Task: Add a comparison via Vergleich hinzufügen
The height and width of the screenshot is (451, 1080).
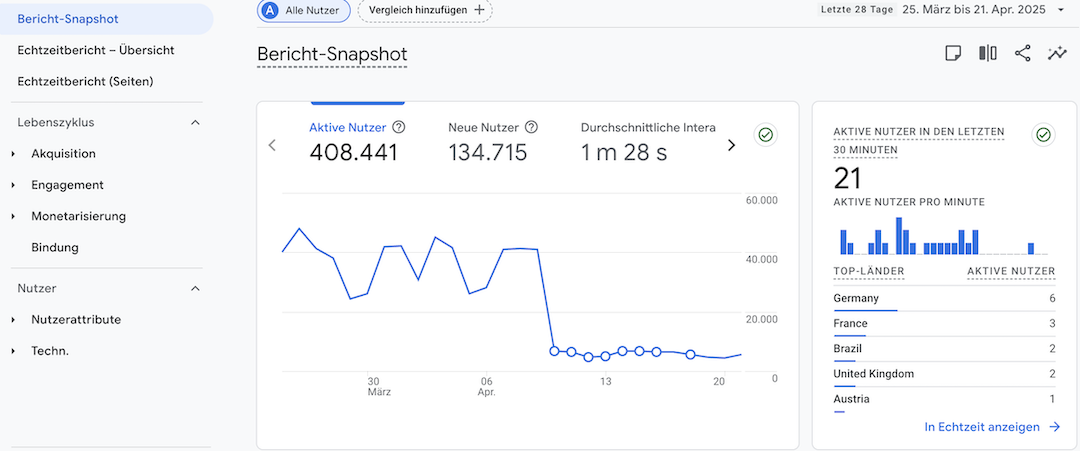Action: (x=425, y=10)
